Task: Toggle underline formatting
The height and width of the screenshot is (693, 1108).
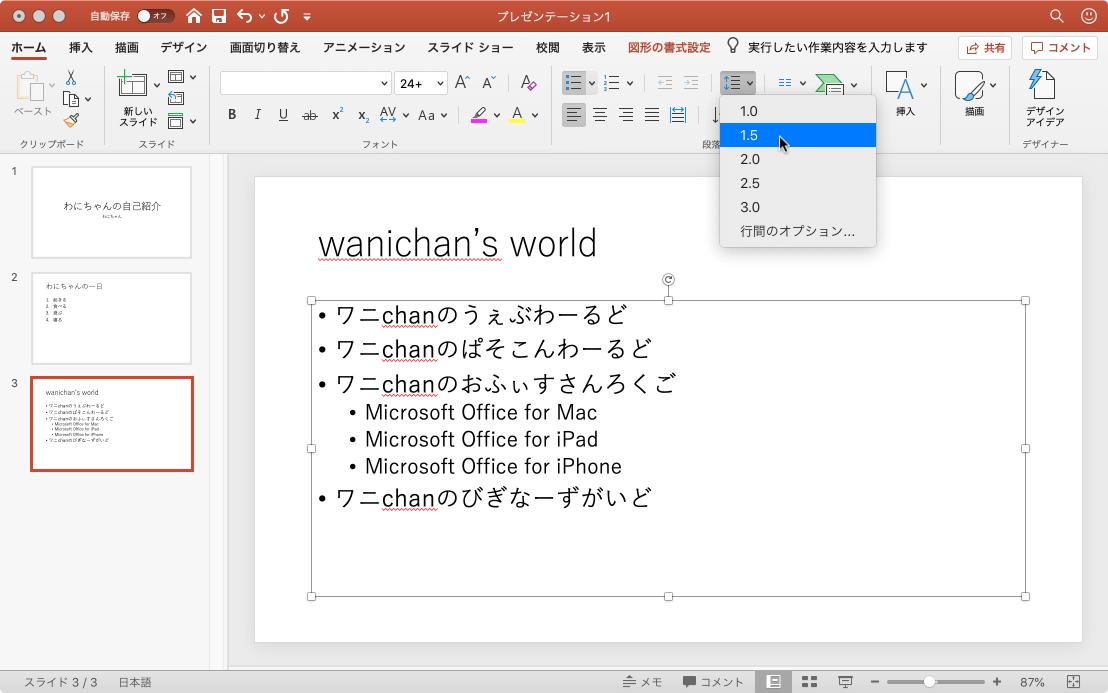Action: click(283, 114)
